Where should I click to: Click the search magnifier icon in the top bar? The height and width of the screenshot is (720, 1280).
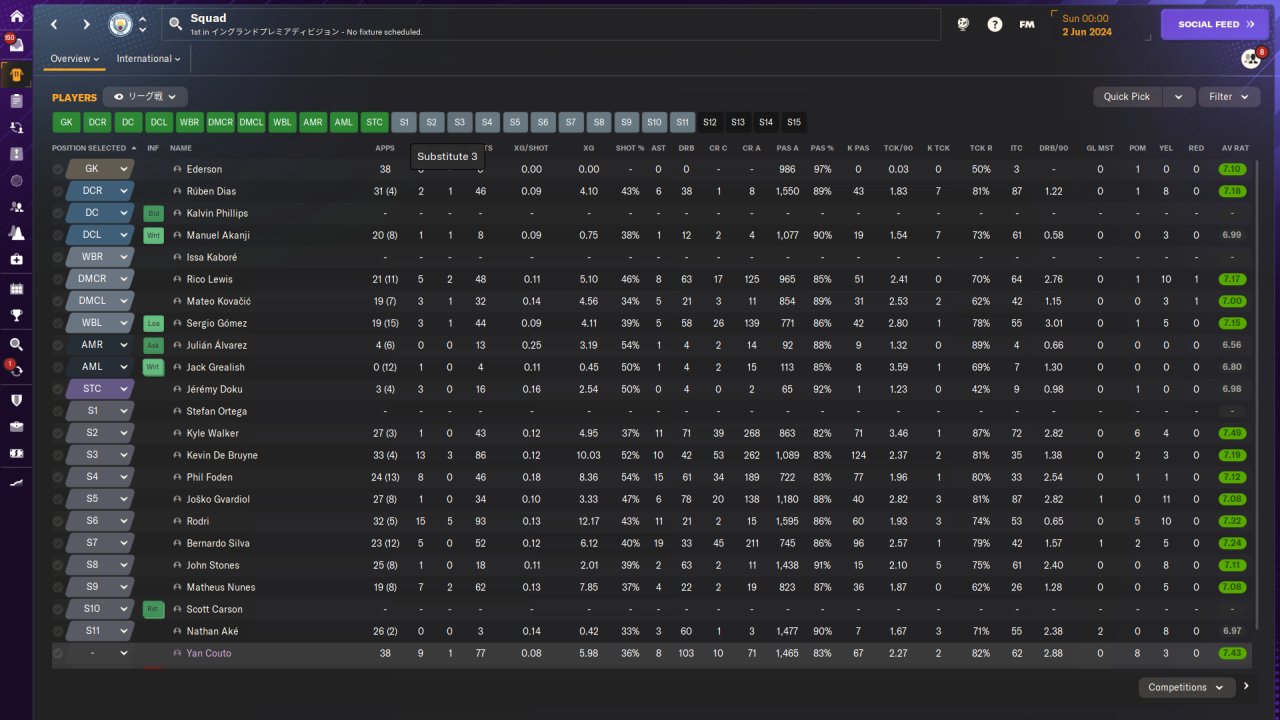pyautogui.click(x=175, y=24)
